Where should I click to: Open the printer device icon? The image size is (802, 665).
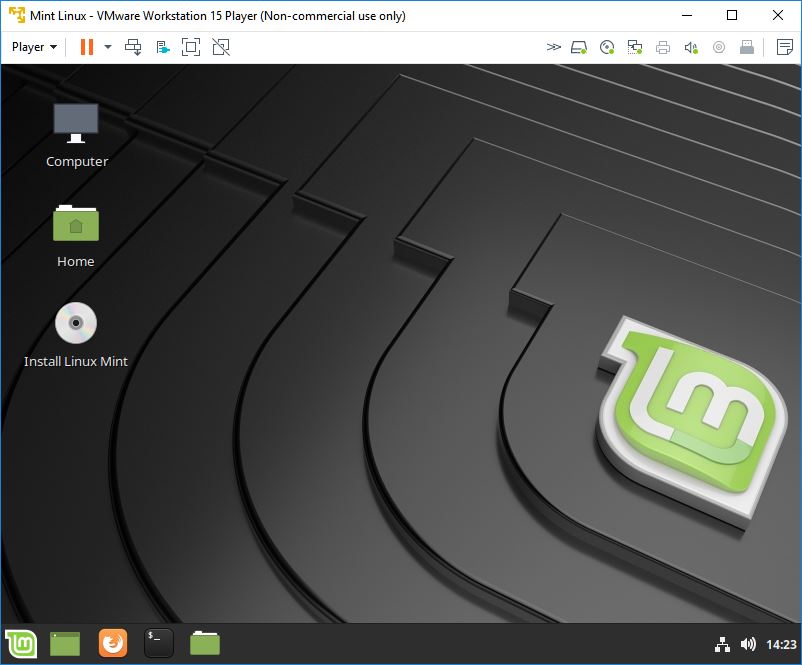tap(663, 48)
